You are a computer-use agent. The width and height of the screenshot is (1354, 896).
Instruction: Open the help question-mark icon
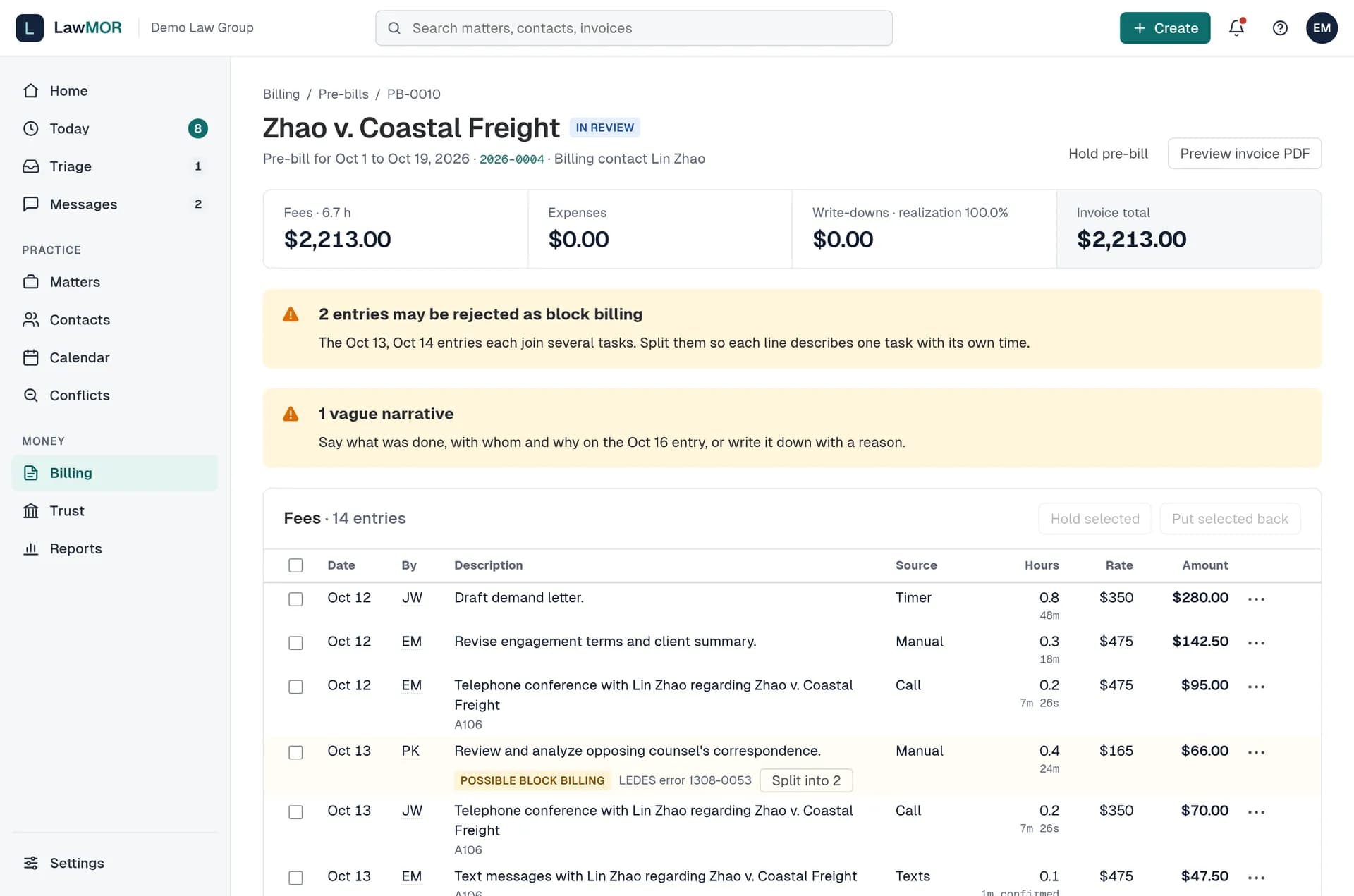pyautogui.click(x=1280, y=28)
